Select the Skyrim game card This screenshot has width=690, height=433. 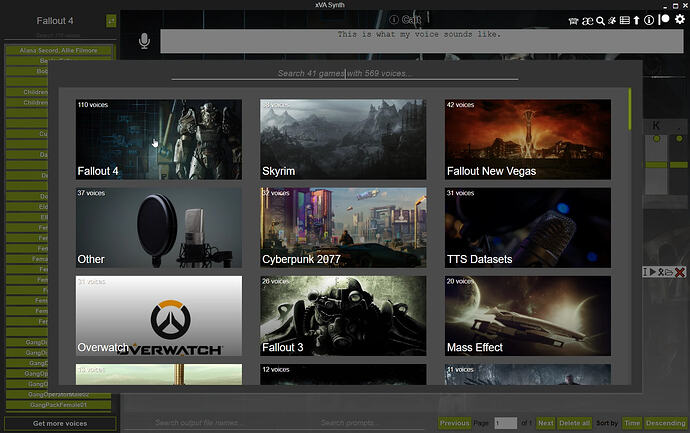(x=343, y=139)
